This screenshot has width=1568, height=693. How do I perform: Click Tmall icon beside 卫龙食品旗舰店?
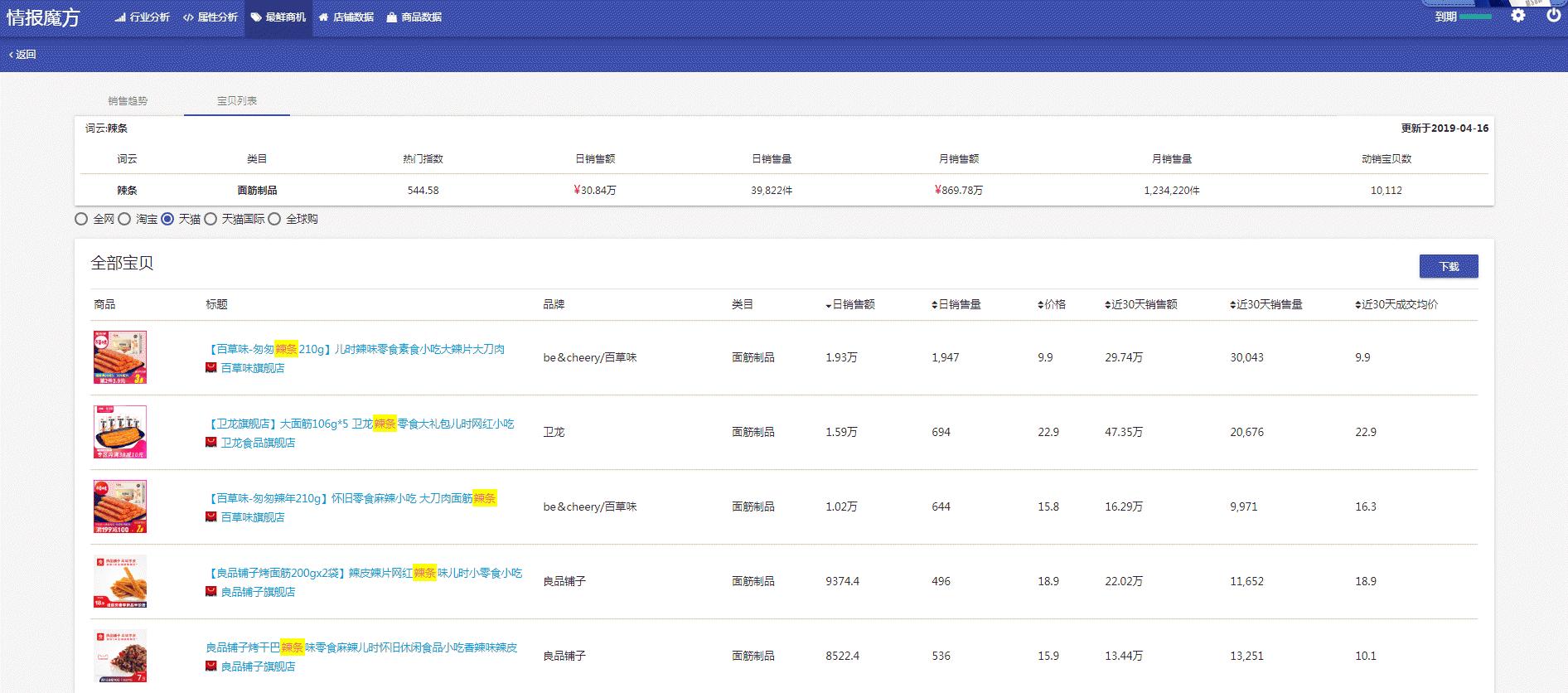point(211,443)
